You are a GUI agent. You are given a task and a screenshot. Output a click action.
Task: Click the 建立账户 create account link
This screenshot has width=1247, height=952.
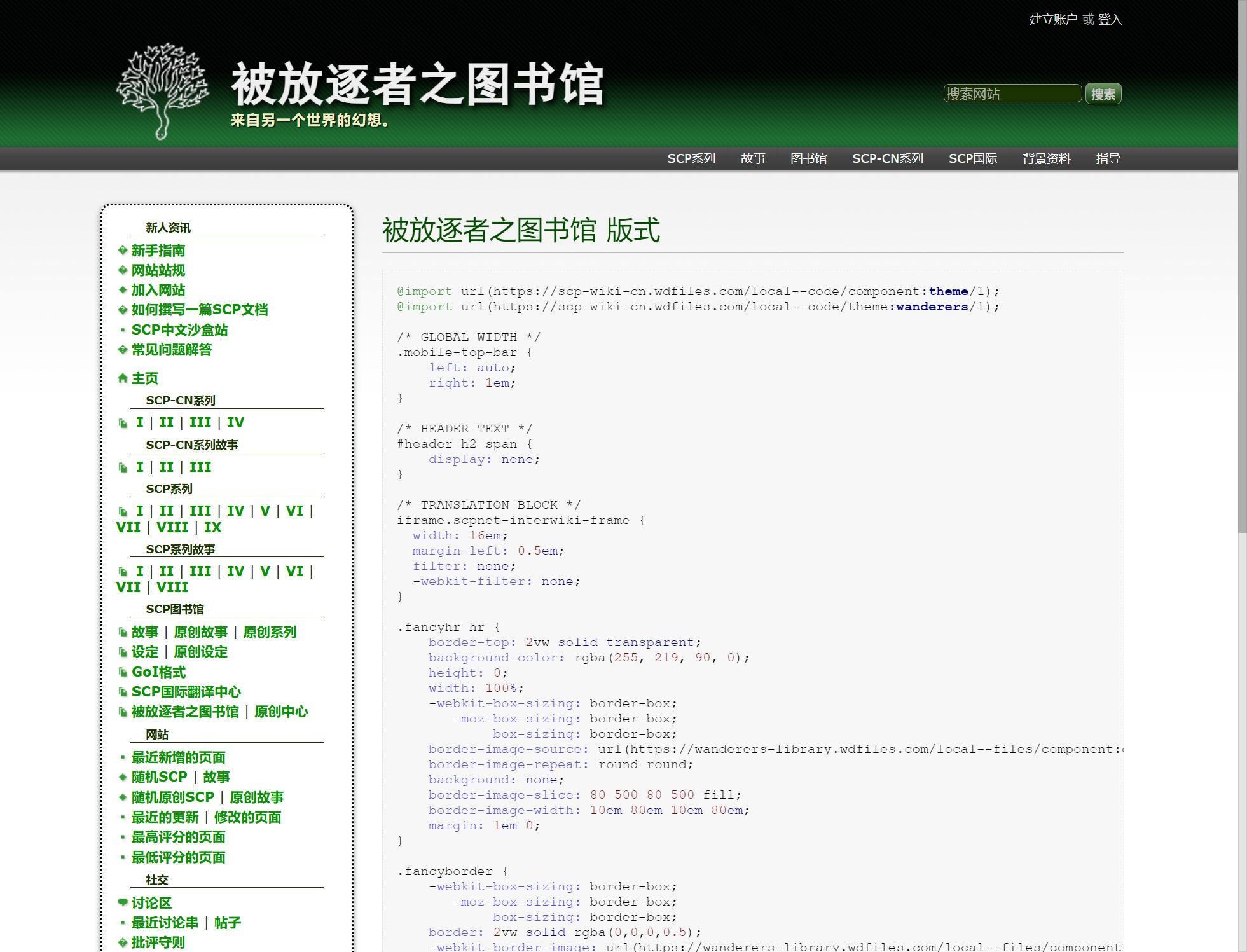[1053, 19]
